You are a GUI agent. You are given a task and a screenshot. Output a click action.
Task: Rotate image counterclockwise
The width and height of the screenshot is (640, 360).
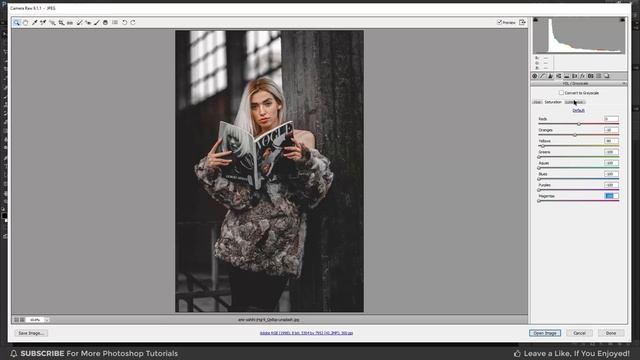pos(124,22)
